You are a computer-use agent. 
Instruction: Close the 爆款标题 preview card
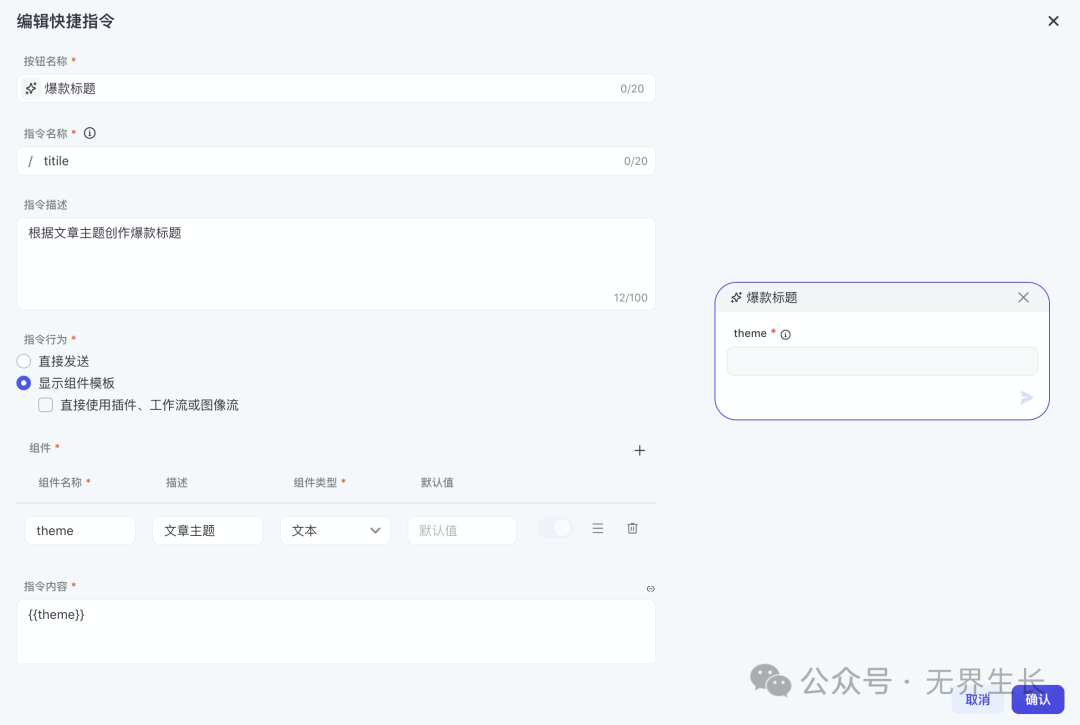pyautogui.click(x=1024, y=297)
